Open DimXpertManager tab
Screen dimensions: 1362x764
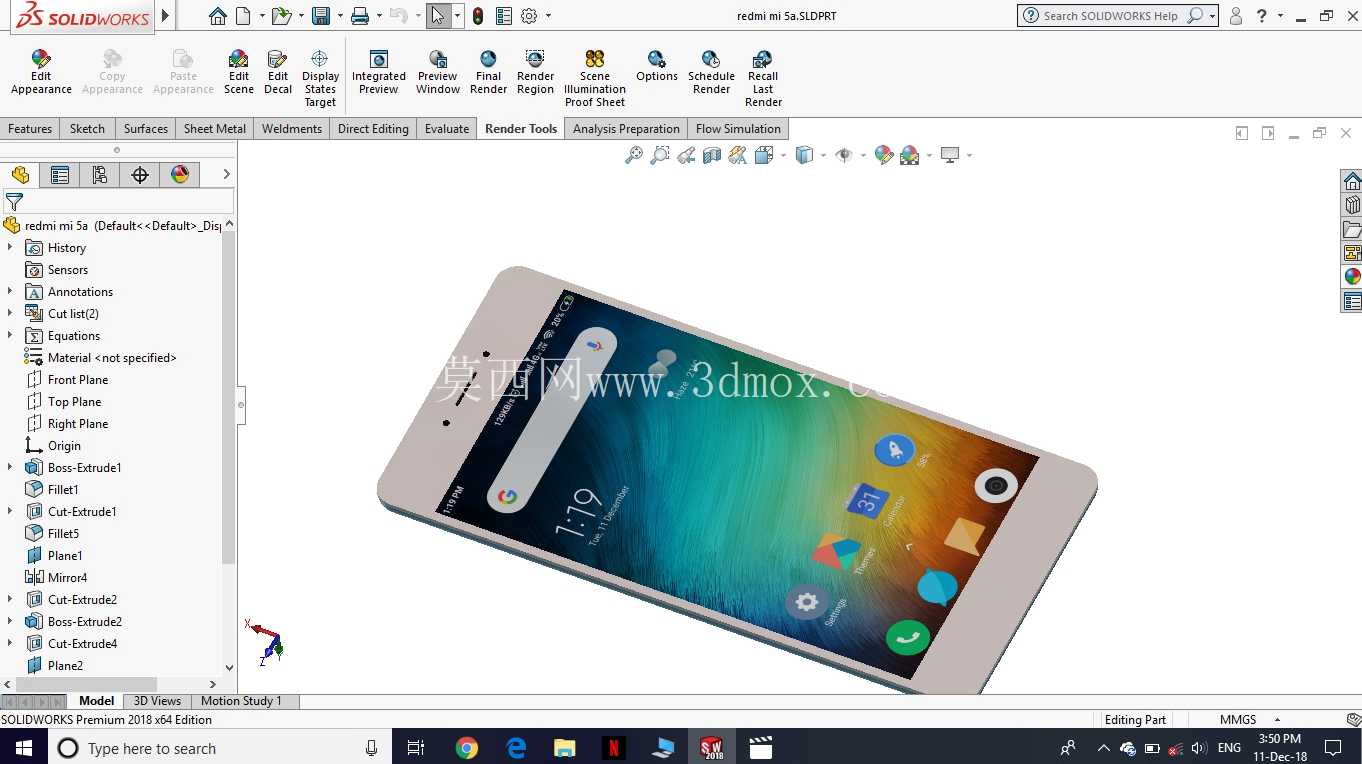(x=140, y=175)
